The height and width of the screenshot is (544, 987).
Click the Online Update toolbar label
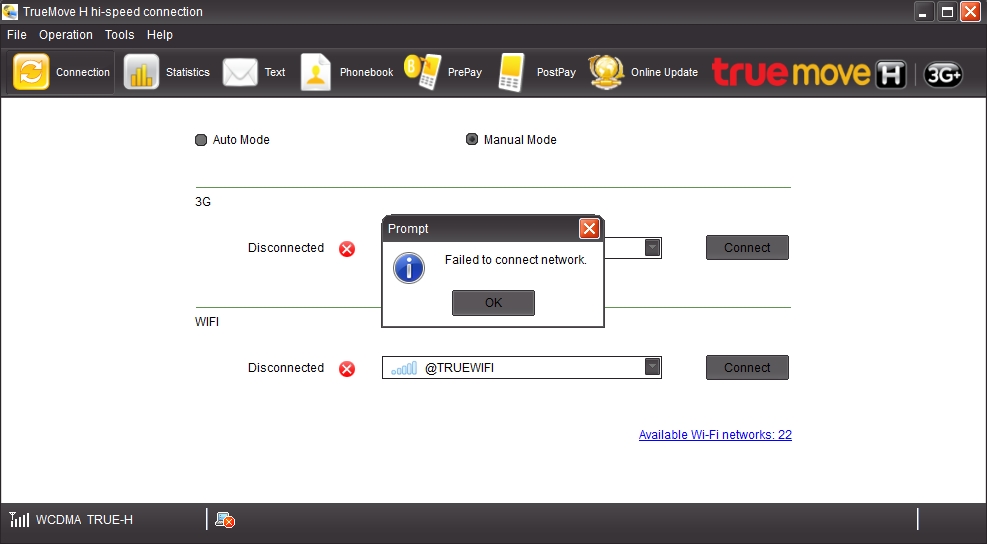664,72
